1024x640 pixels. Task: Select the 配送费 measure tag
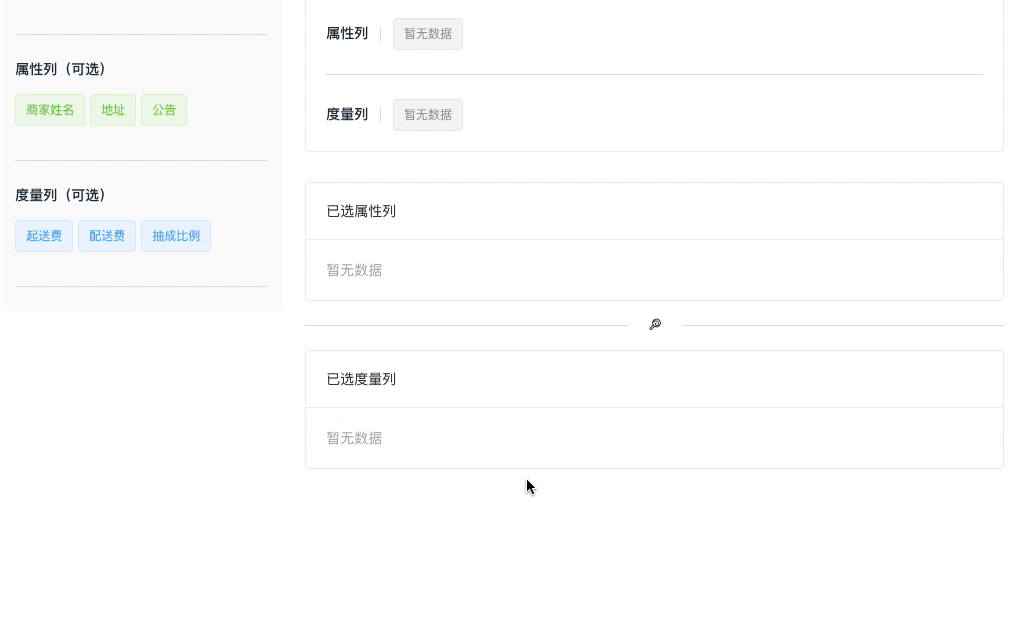pyautogui.click(x=106, y=236)
